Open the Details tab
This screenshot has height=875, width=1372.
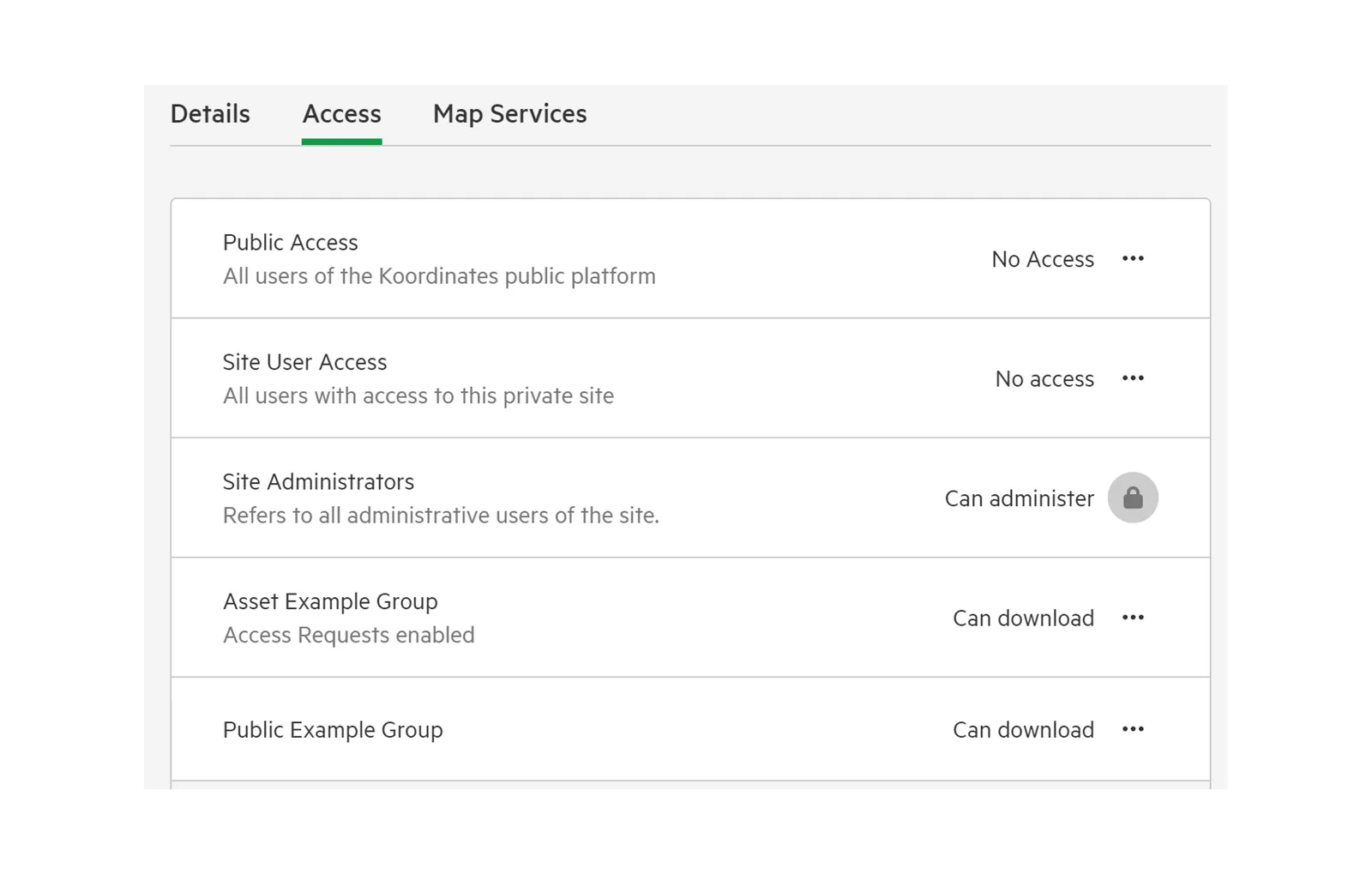tap(210, 114)
